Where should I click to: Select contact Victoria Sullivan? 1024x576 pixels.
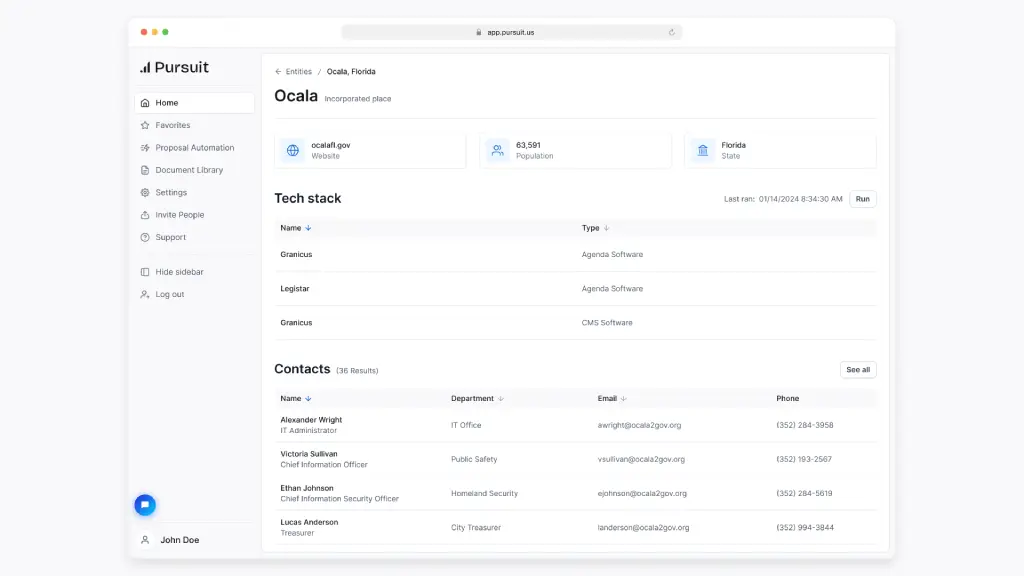pos(309,454)
